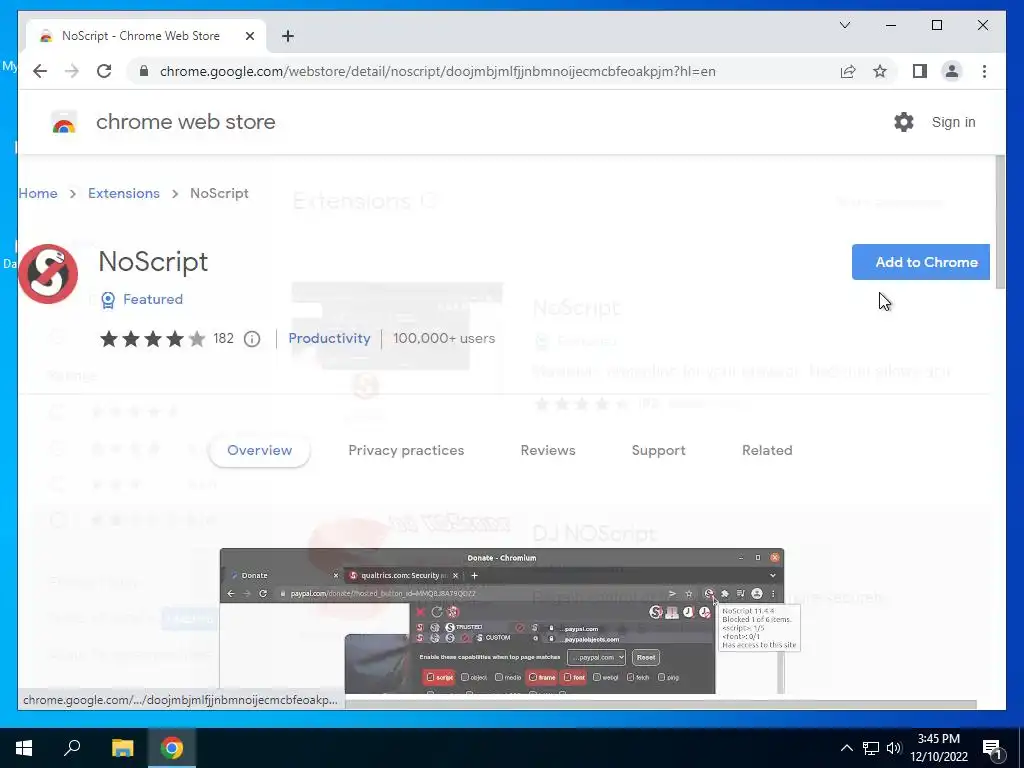The image size is (1024, 768).
Task: Sign in to Chrome Web Store
Action: (953, 122)
